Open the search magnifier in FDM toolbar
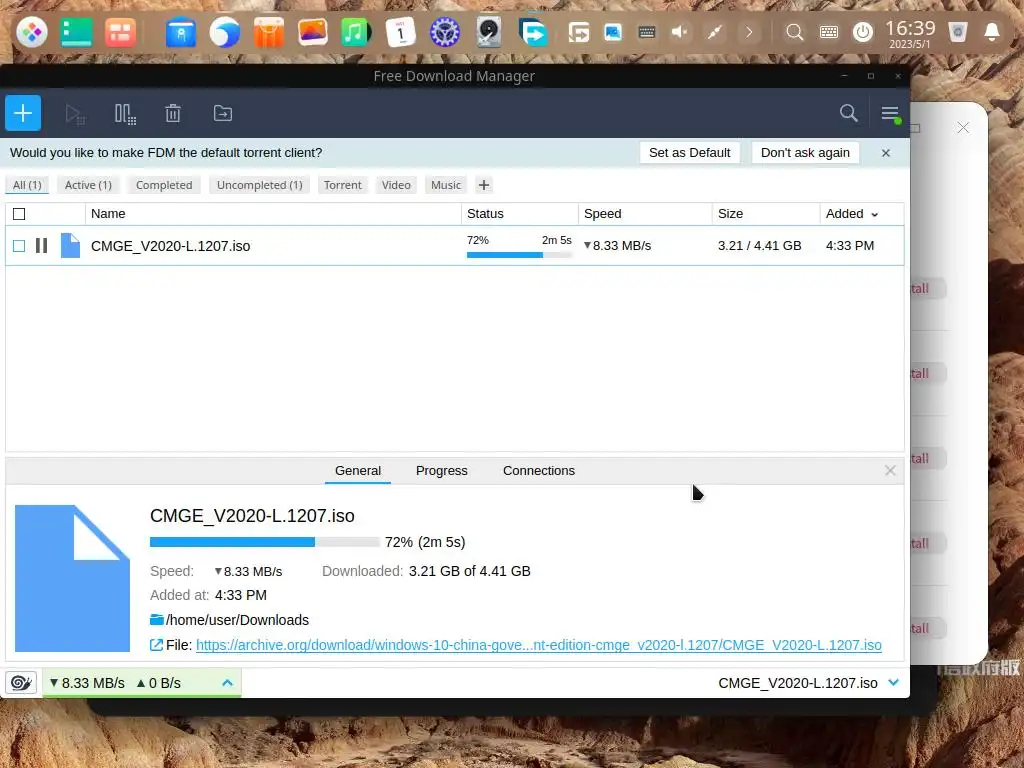 click(x=848, y=113)
